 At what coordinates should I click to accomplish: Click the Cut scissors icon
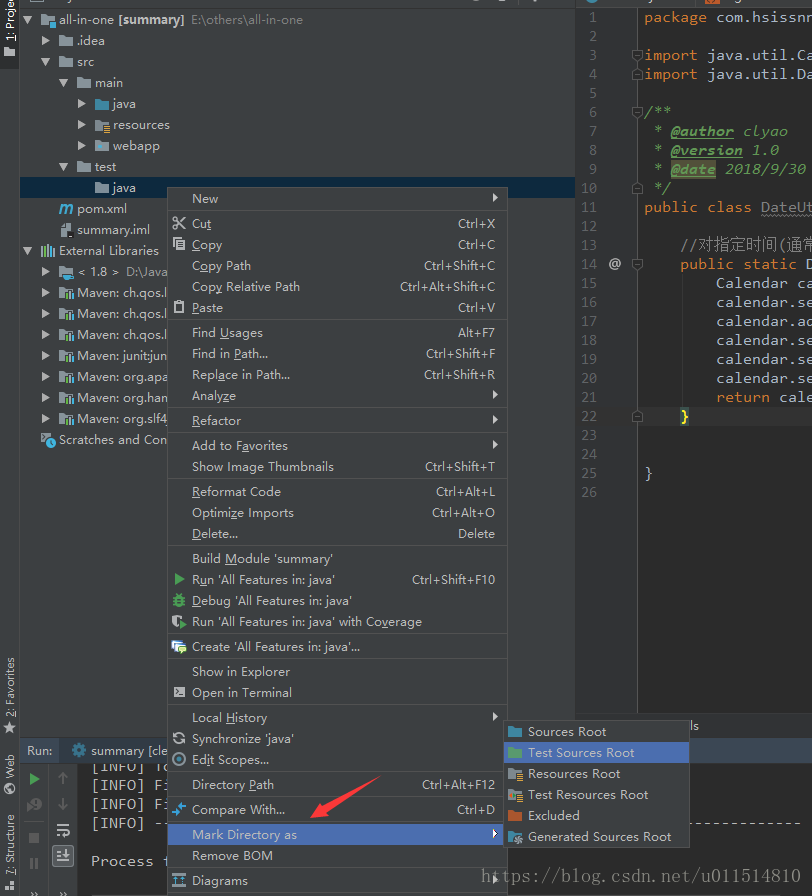pyautogui.click(x=179, y=223)
